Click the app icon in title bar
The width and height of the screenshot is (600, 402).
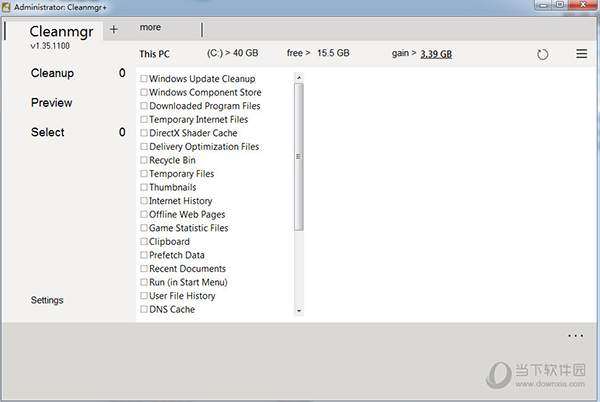(x=8, y=8)
